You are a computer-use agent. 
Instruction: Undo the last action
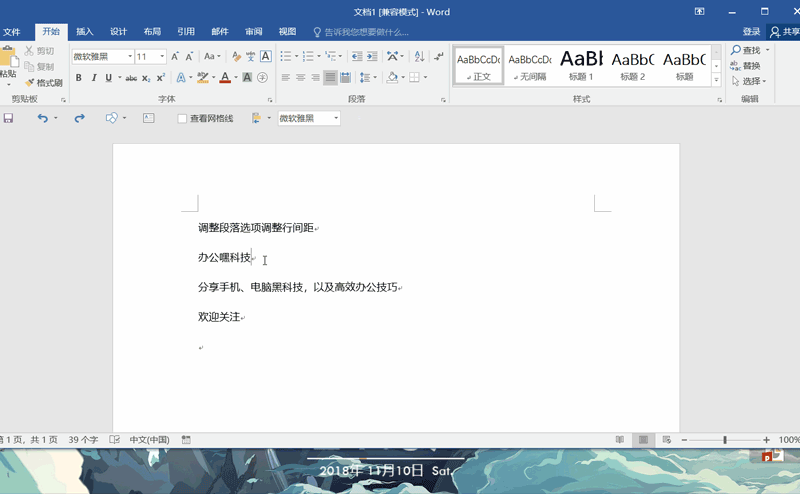pyautogui.click(x=42, y=118)
